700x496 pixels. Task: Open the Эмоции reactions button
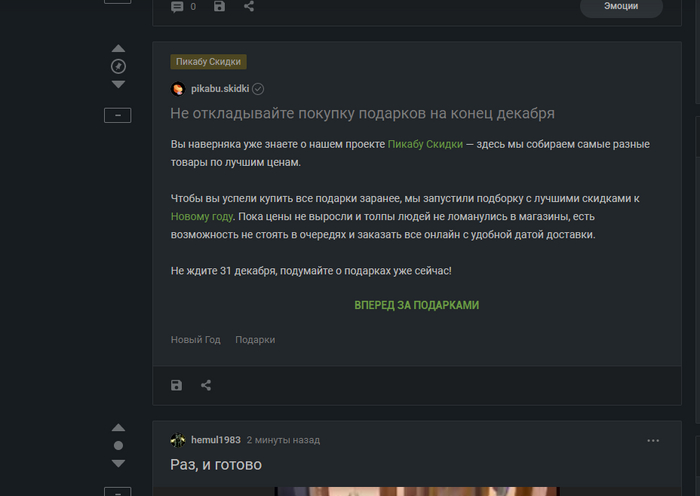621,7
